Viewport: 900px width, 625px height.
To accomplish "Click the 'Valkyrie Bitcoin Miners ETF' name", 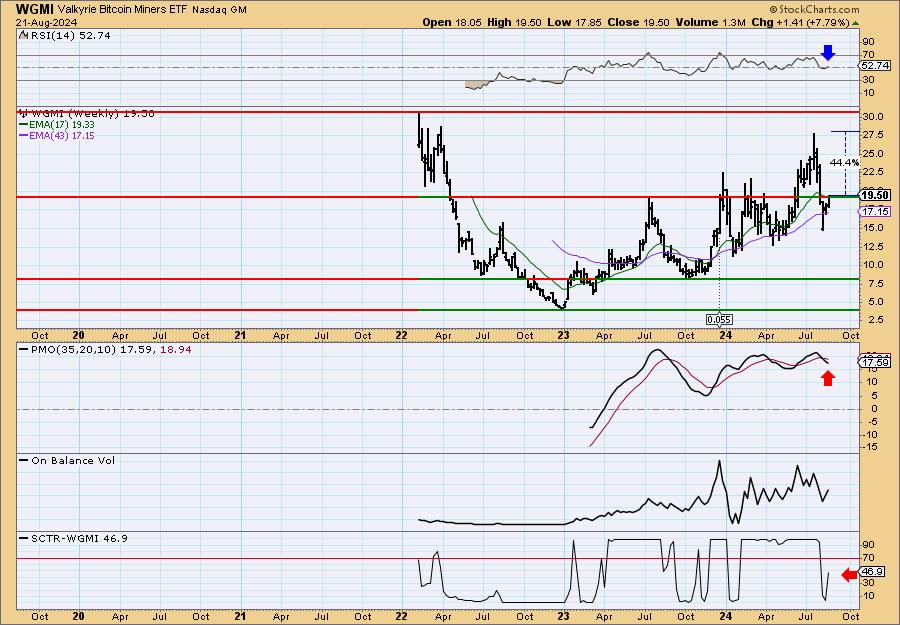I will tap(122, 9).
